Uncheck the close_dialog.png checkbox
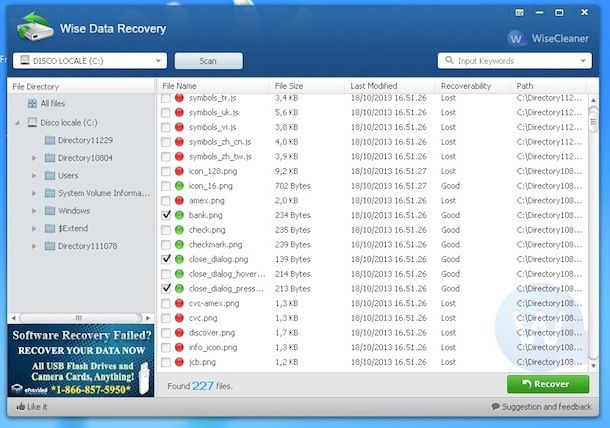This screenshot has width=610, height=428. [x=166, y=259]
